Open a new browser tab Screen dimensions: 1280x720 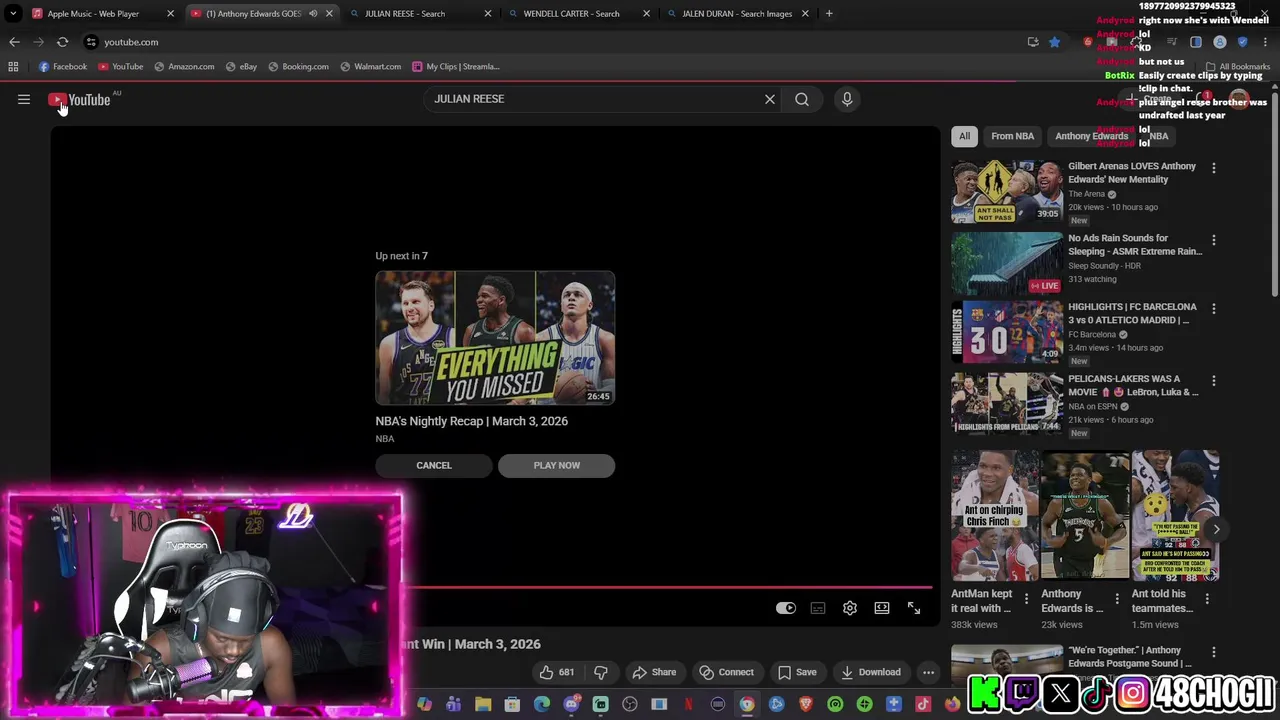tap(829, 13)
